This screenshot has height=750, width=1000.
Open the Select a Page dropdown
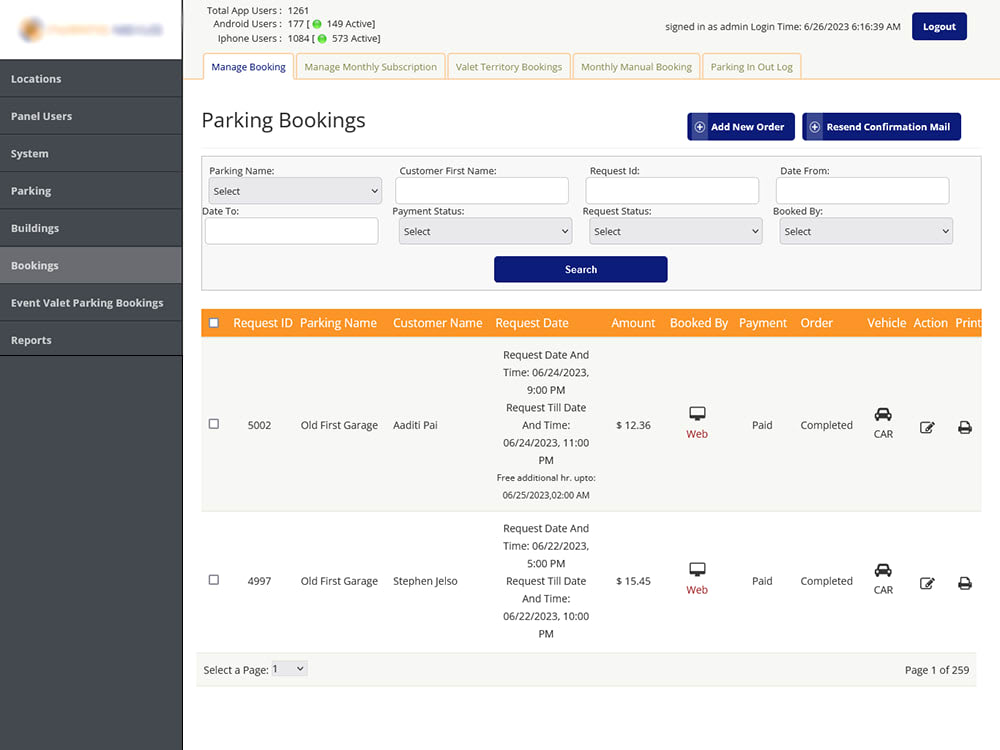click(x=289, y=668)
